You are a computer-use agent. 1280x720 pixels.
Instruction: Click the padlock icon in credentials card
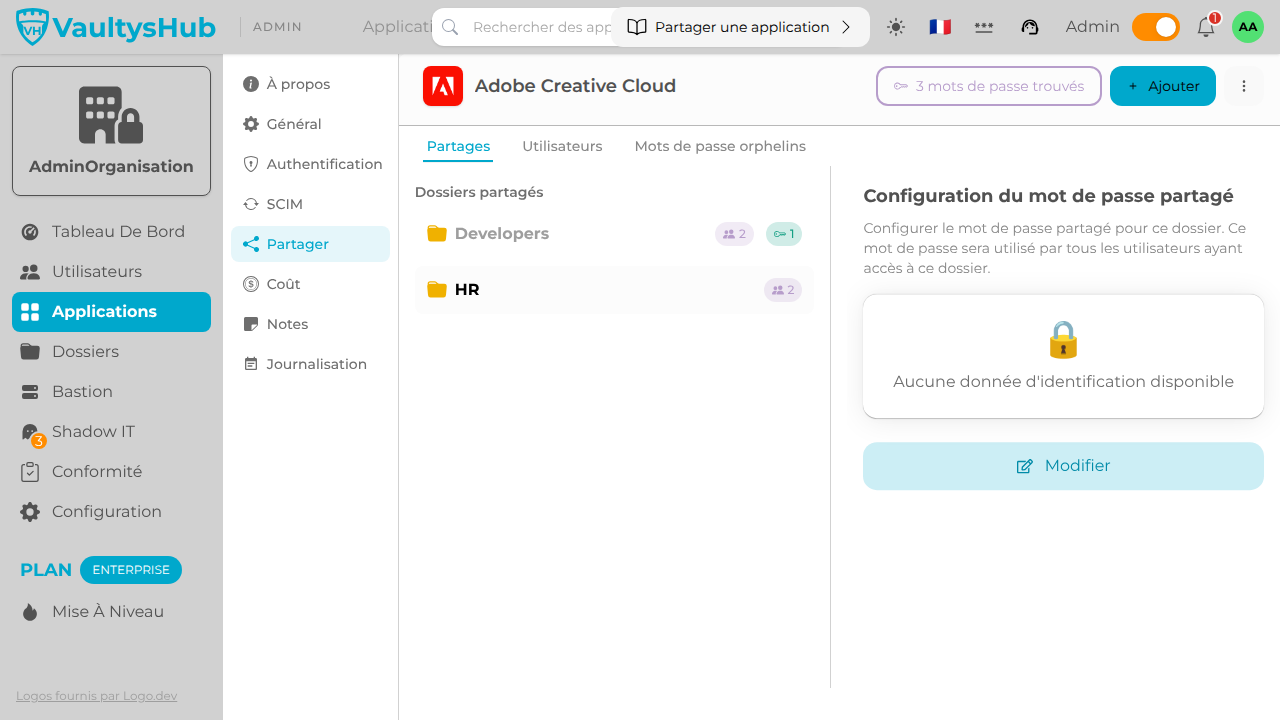pyautogui.click(x=1063, y=340)
